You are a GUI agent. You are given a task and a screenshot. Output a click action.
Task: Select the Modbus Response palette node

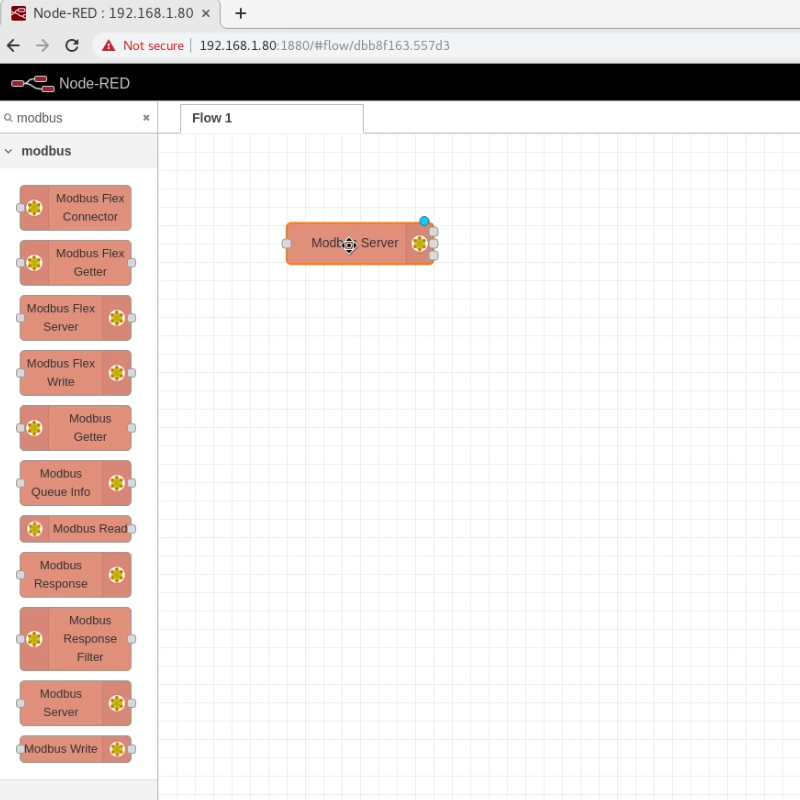click(x=76, y=575)
